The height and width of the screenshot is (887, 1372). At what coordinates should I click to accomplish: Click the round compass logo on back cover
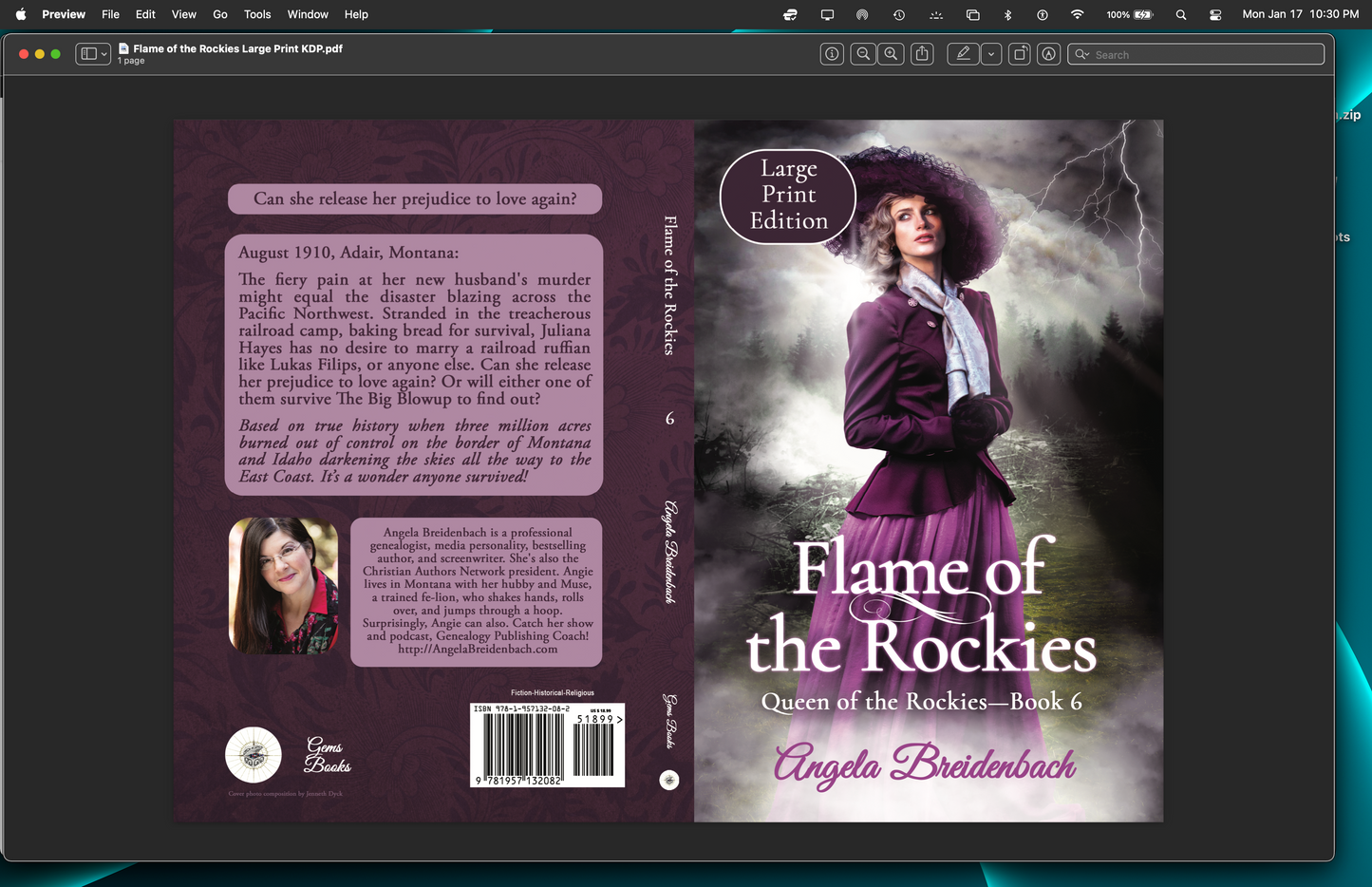(x=254, y=755)
